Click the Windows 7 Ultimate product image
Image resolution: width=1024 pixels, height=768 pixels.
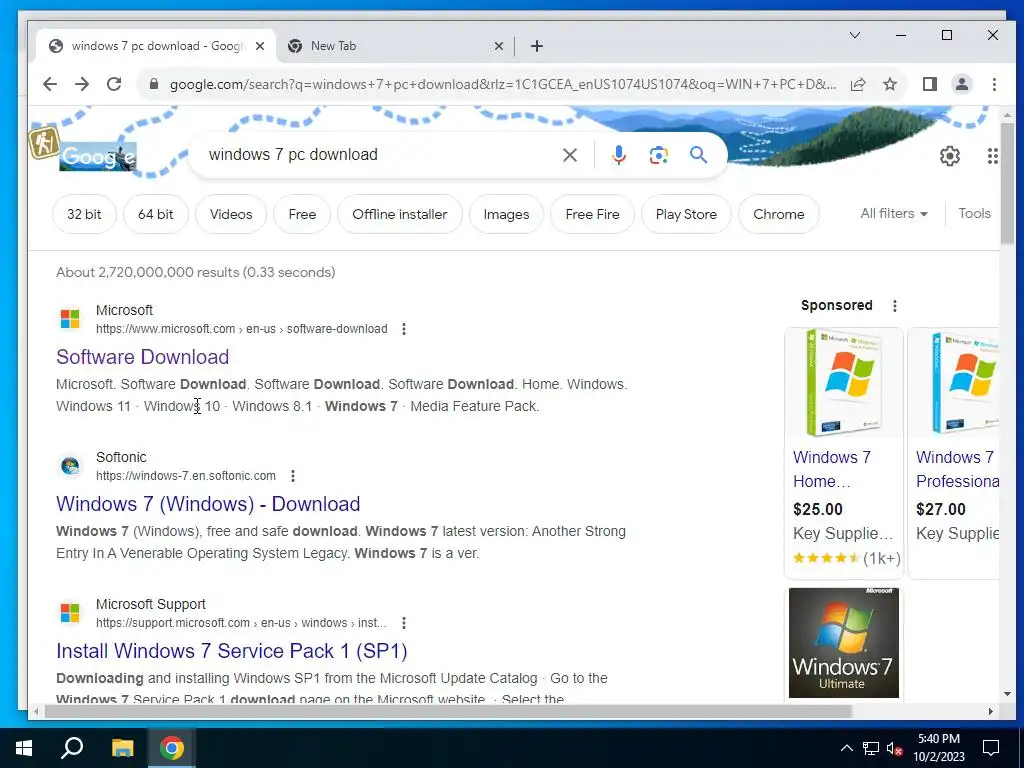[844, 643]
